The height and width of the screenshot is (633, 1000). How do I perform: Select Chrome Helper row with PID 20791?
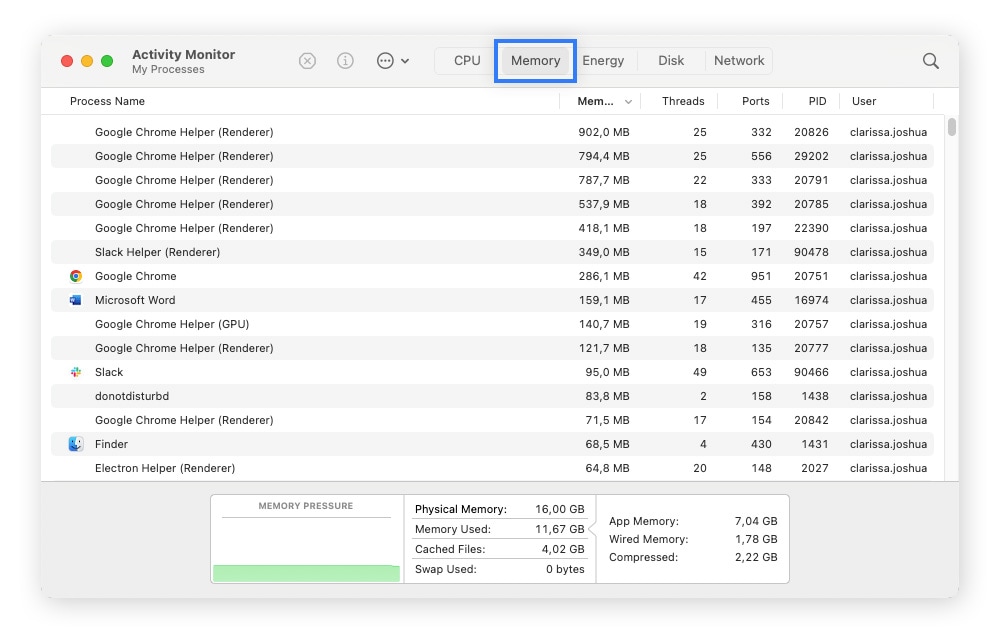click(492, 180)
